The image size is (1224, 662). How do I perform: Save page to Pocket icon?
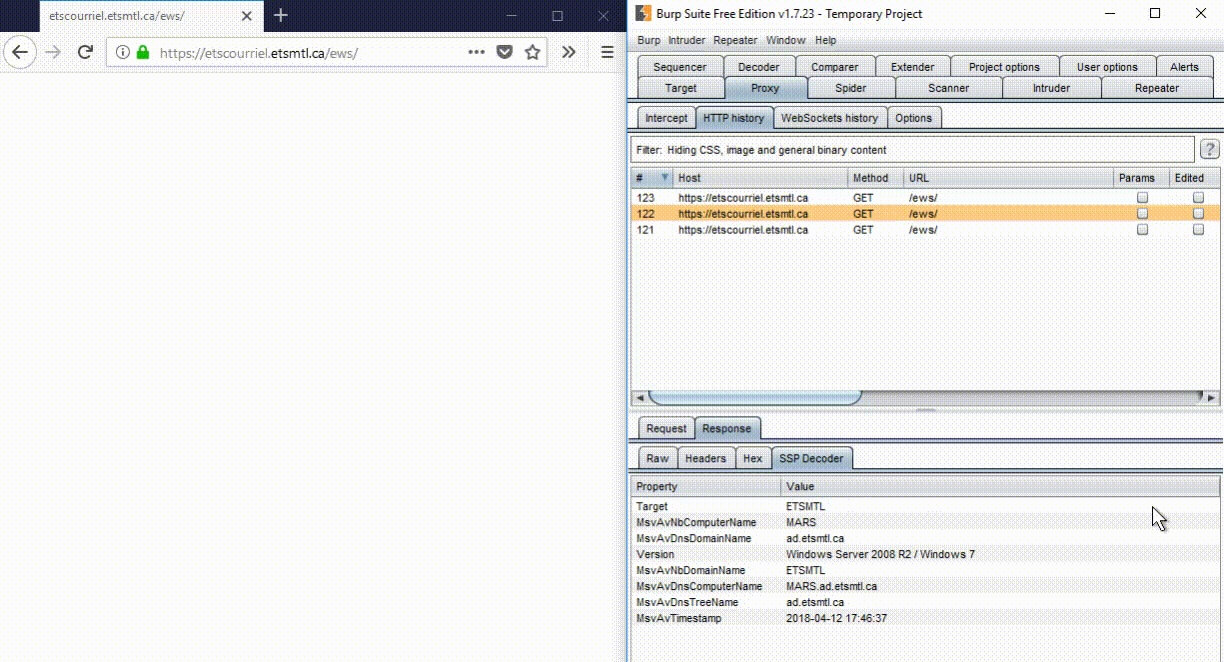coord(505,52)
